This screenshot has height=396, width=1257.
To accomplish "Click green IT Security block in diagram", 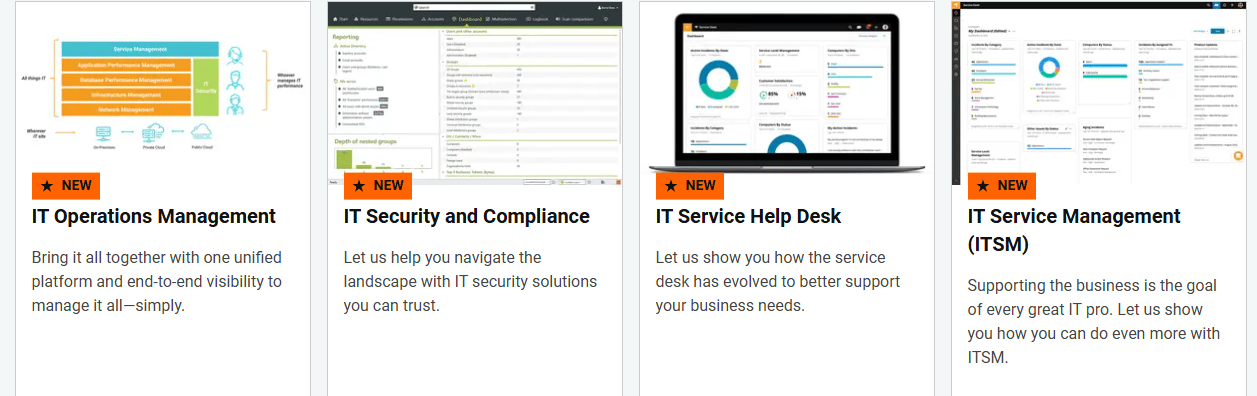I will [x=205, y=85].
